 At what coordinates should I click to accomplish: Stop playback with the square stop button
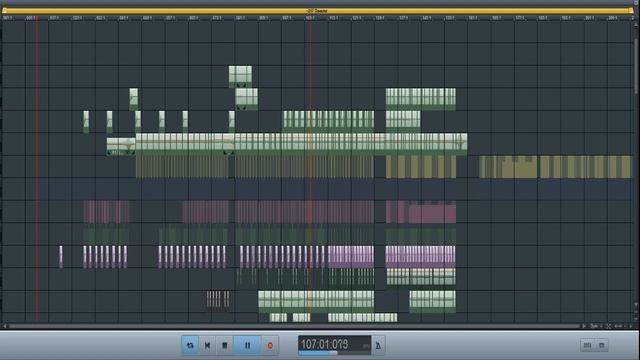point(224,345)
